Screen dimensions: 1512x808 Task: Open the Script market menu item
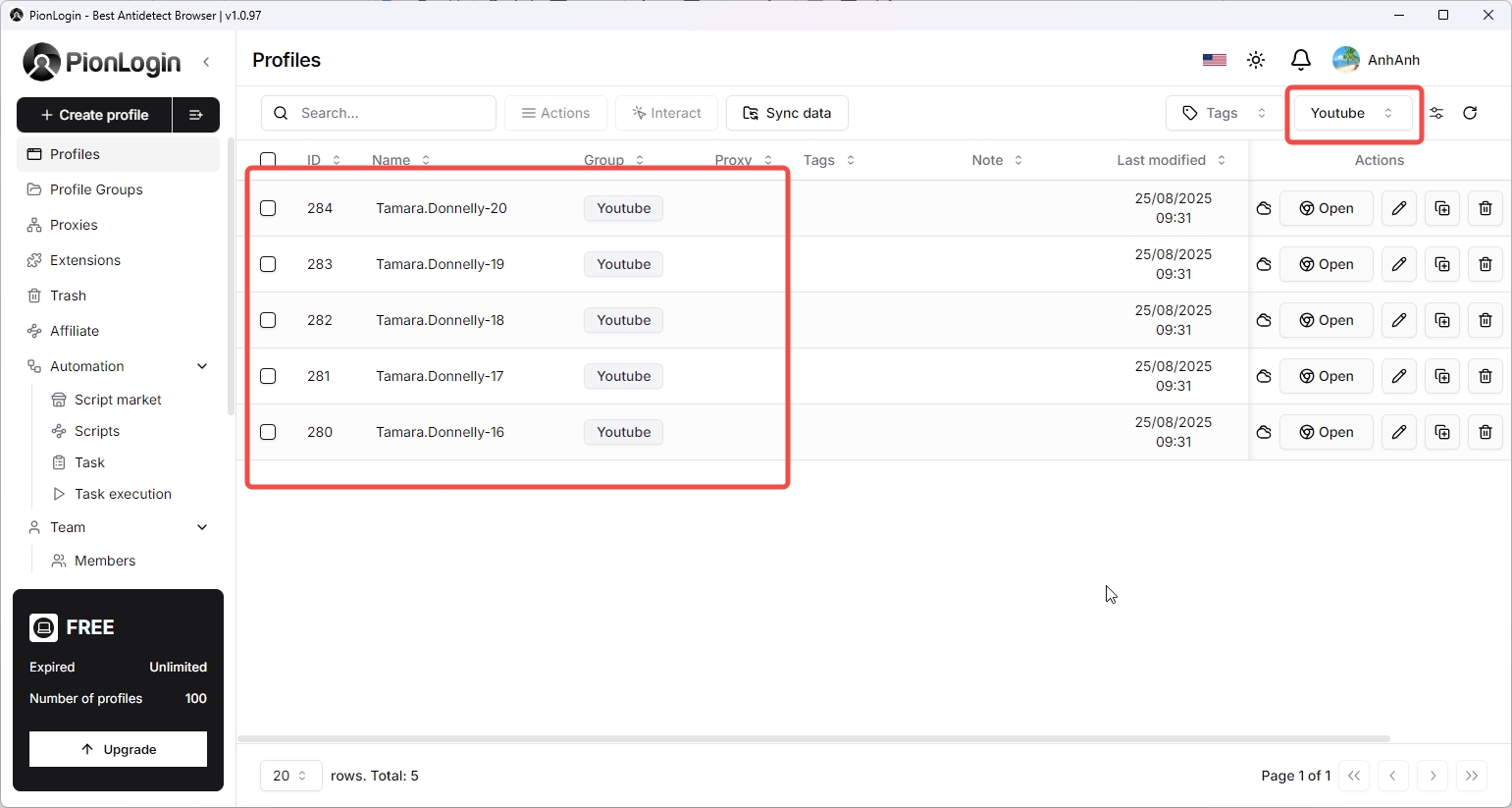pyautogui.click(x=118, y=400)
